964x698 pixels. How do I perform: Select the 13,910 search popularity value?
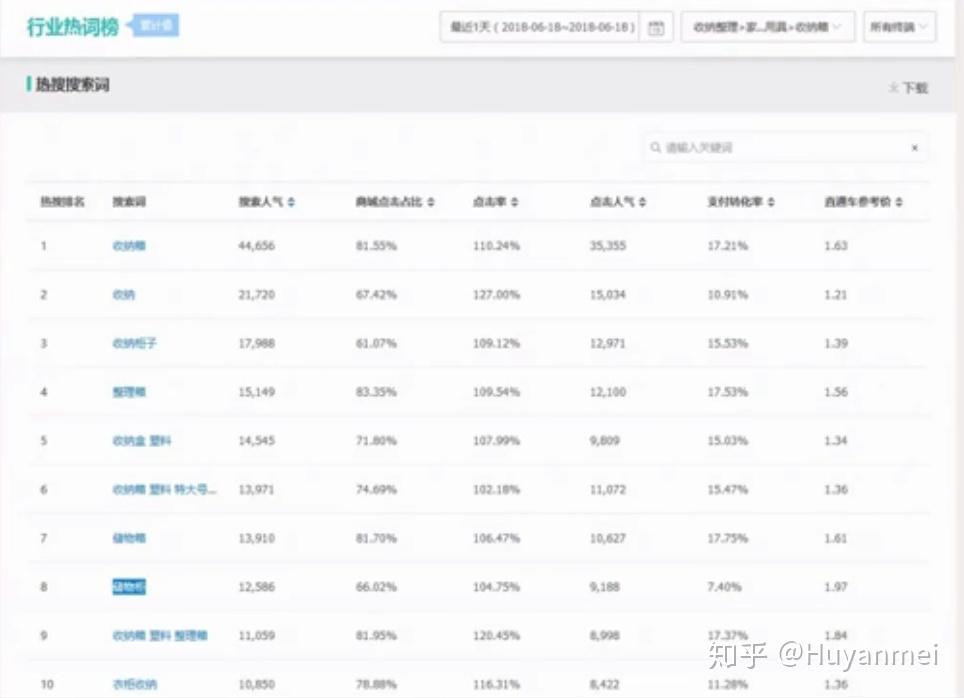point(256,538)
